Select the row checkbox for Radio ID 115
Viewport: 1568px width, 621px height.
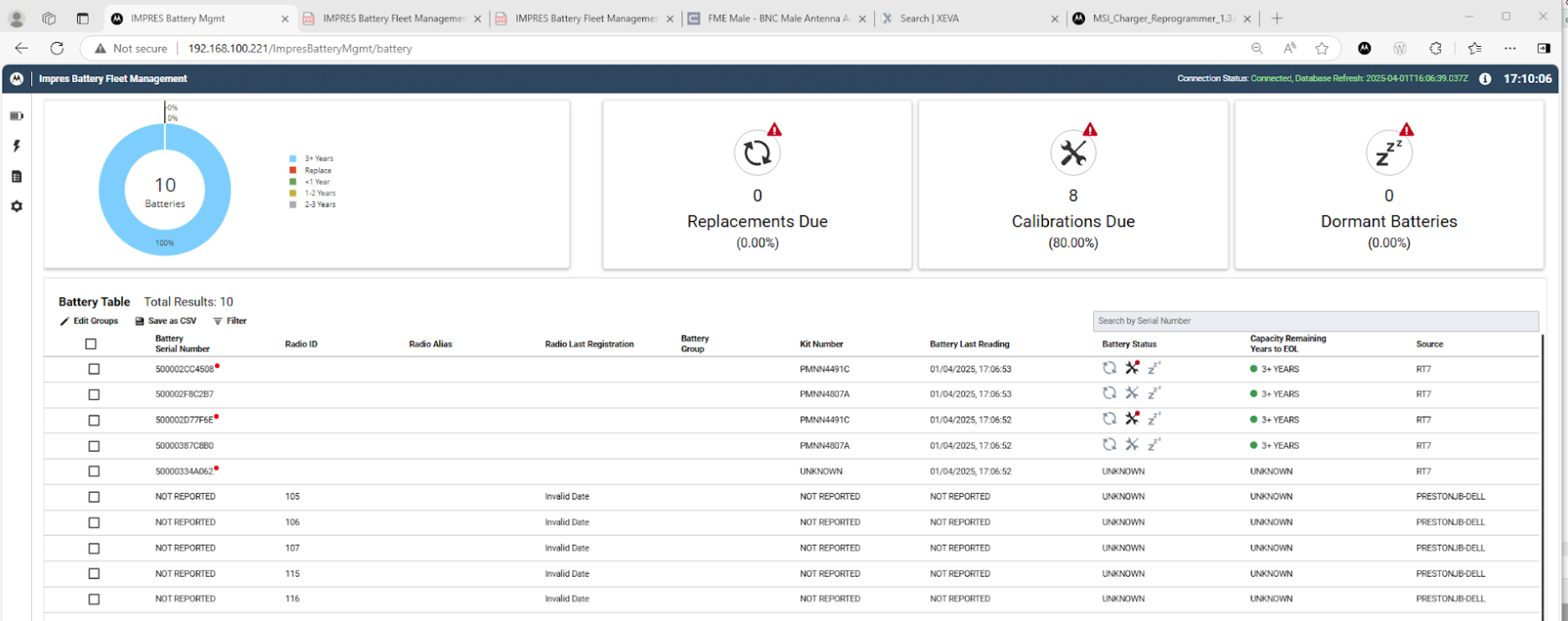[94, 574]
